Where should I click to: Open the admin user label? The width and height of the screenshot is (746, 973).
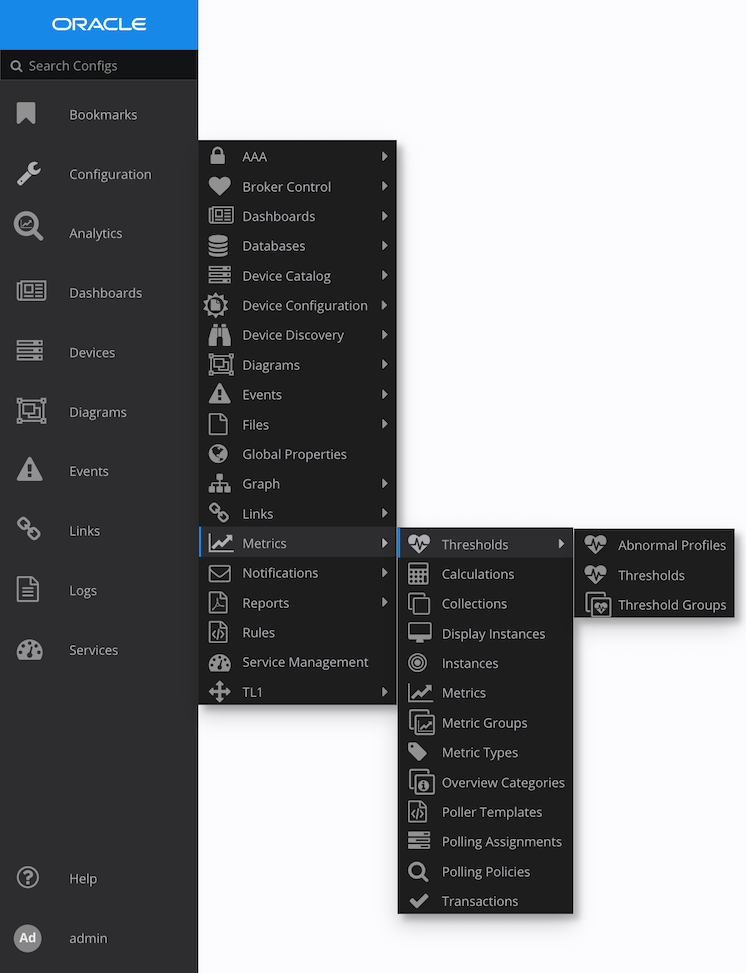point(88,938)
